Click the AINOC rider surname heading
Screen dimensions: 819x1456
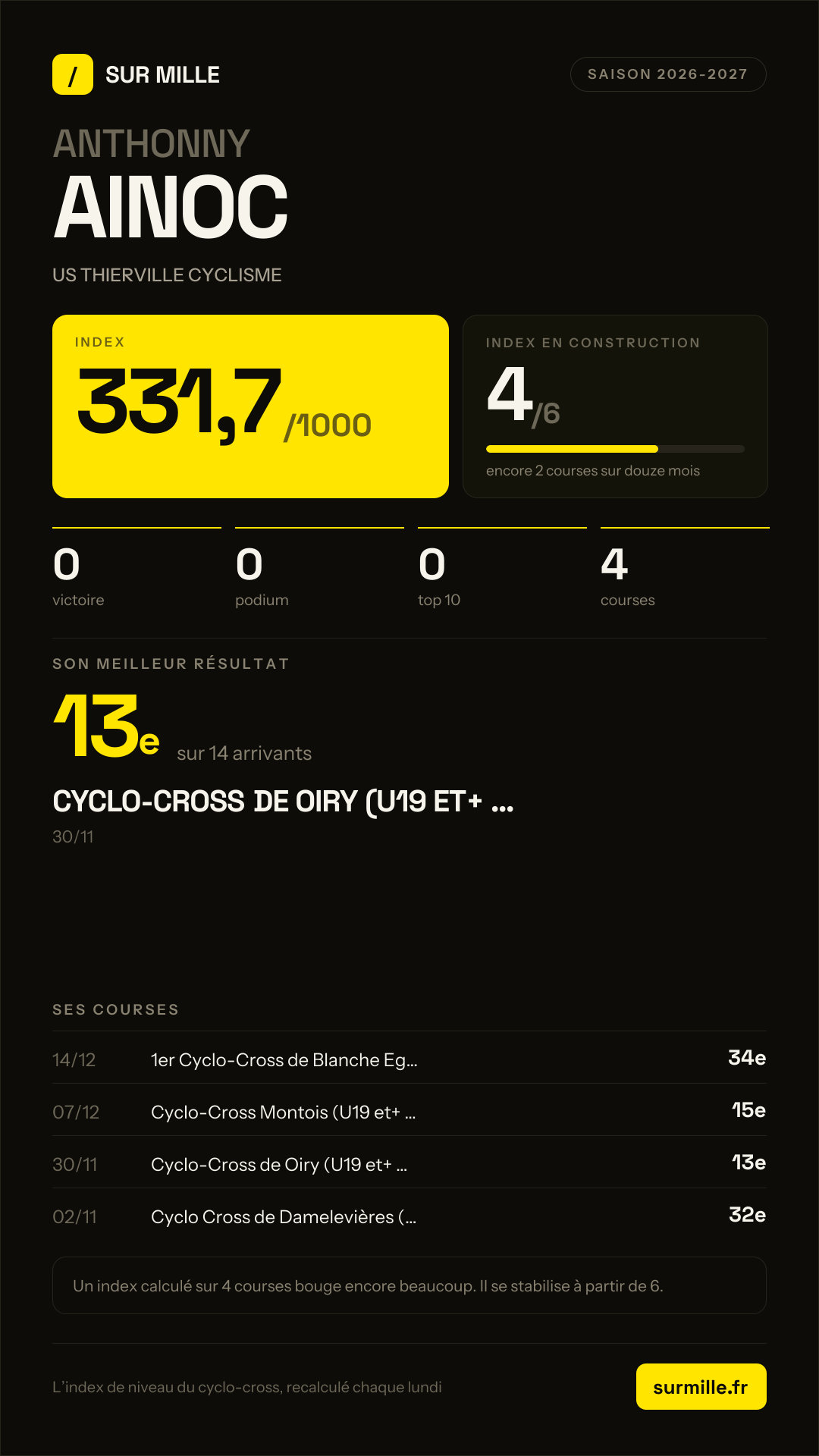(171, 207)
